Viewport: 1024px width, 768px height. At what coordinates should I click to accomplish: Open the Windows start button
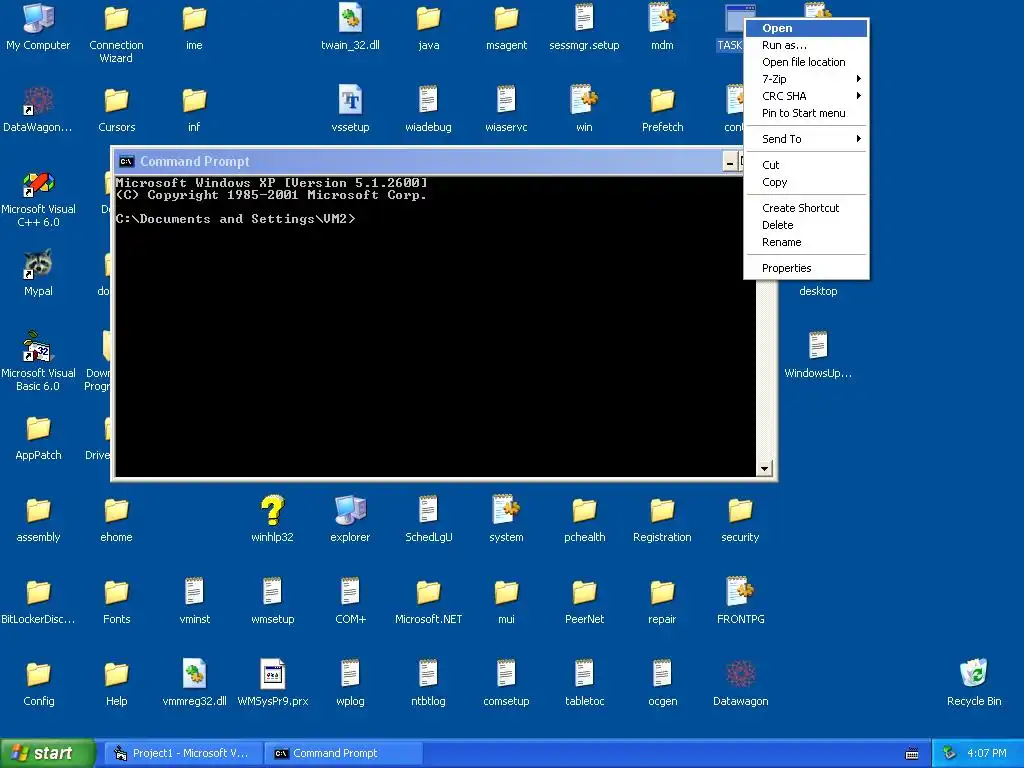[x=47, y=754]
